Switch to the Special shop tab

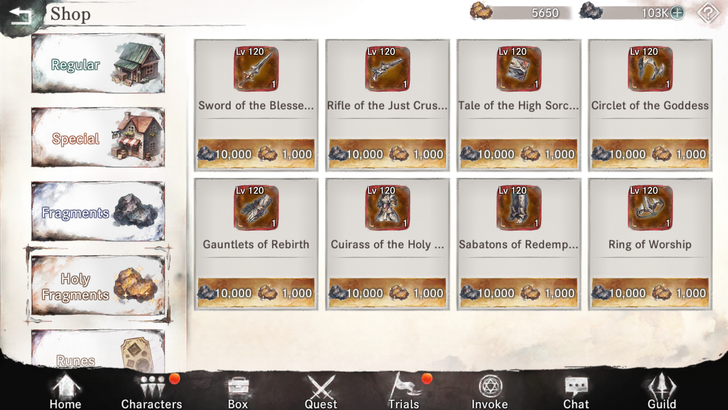98,137
